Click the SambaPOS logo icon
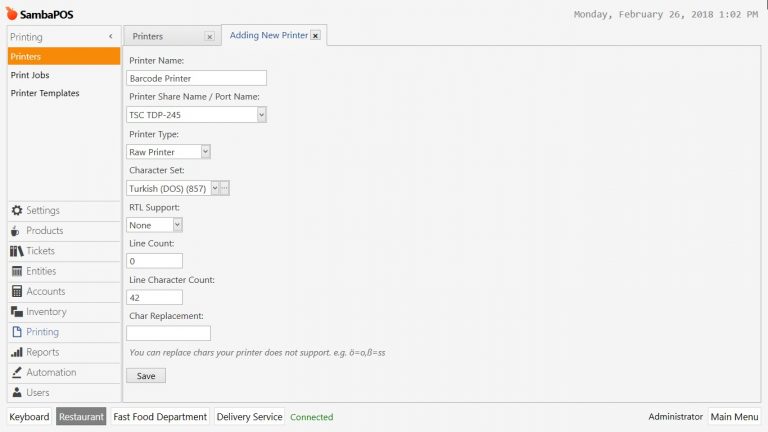The image size is (768, 432). [x=12, y=14]
